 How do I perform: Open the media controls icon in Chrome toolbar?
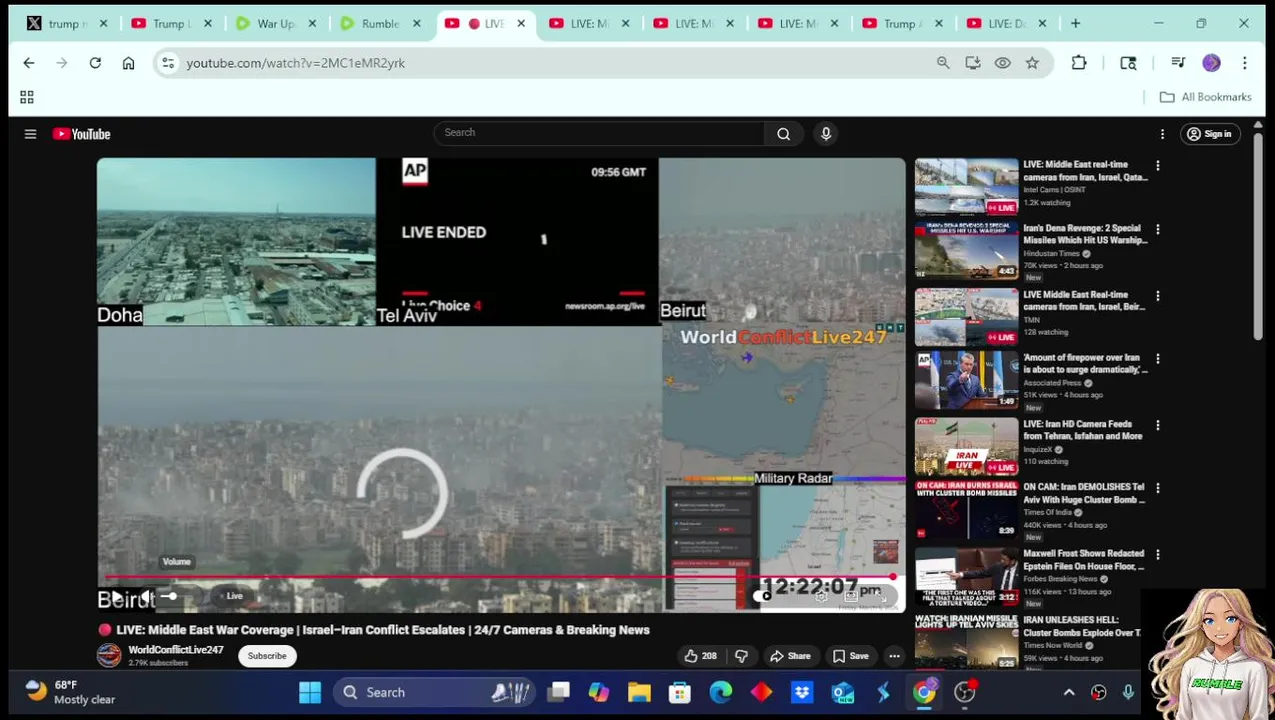click(x=1178, y=63)
